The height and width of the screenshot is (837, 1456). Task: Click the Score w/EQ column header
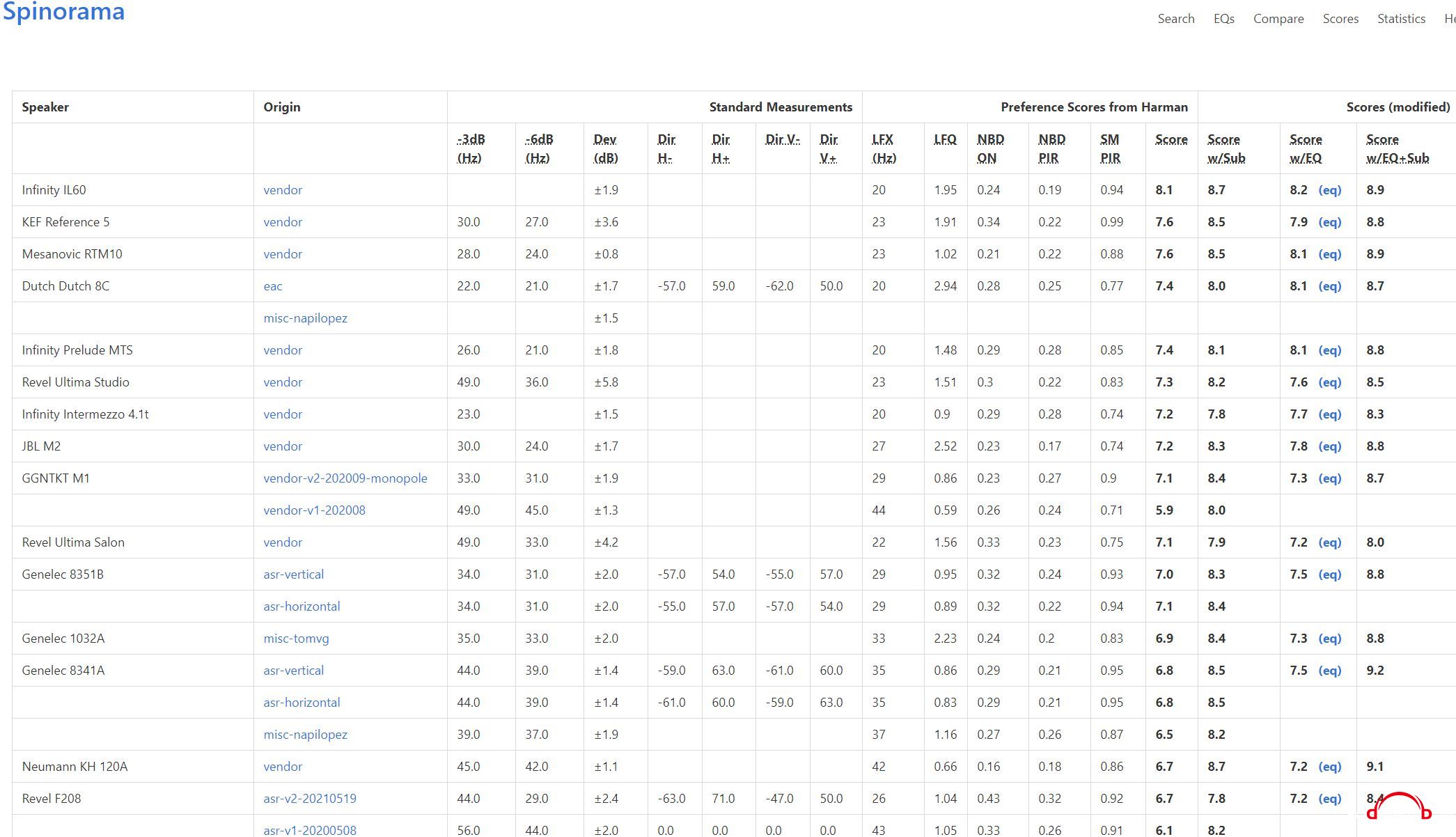pyautogui.click(x=1306, y=148)
